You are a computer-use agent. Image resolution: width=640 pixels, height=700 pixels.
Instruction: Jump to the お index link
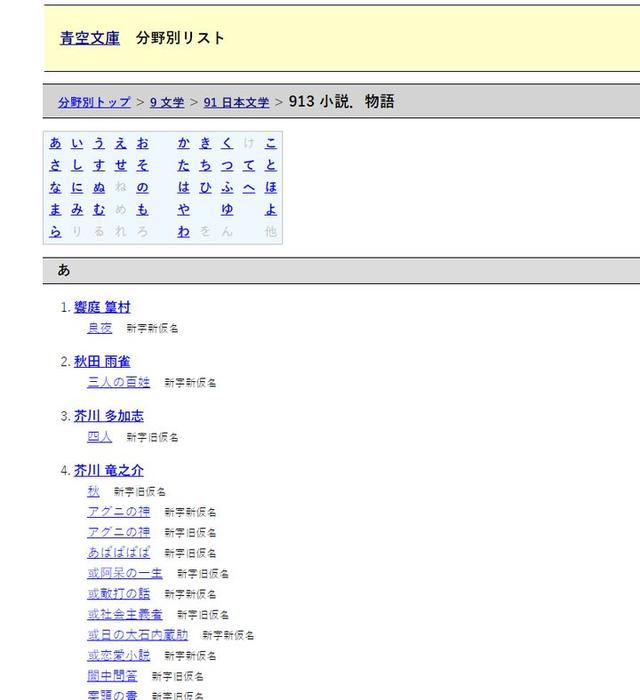[x=142, y=143]
